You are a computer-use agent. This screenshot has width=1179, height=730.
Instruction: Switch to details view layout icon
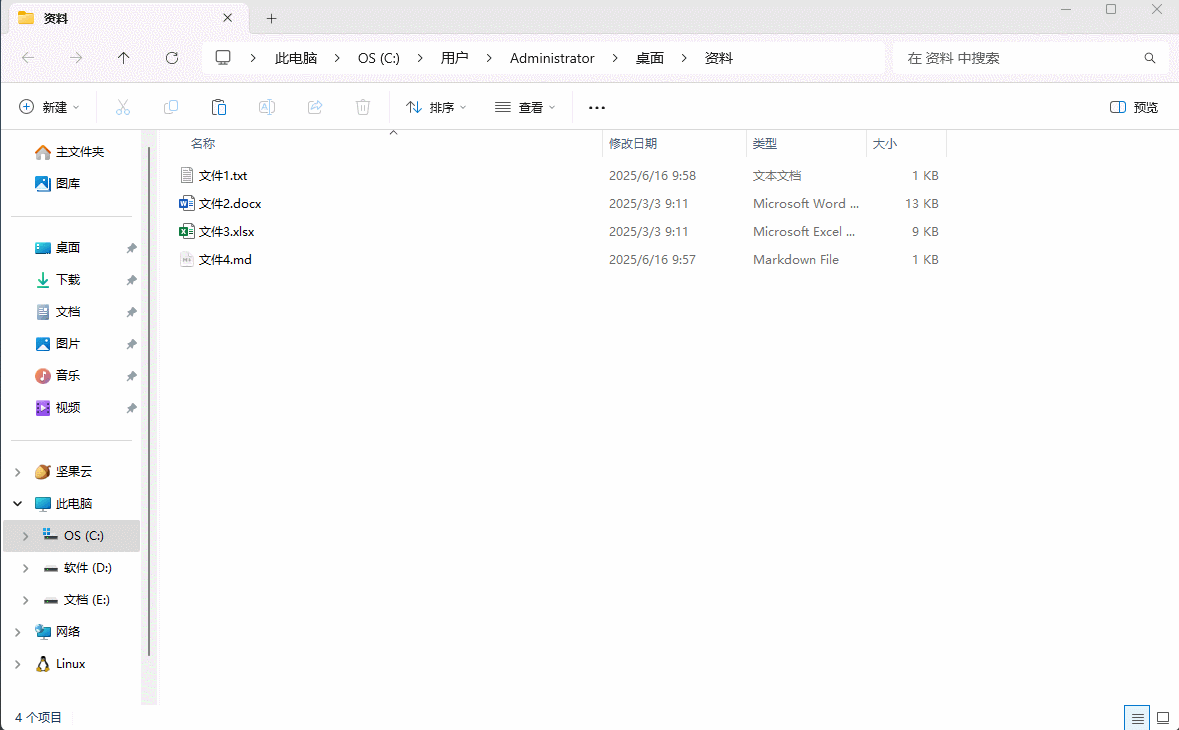[1137, 718]
